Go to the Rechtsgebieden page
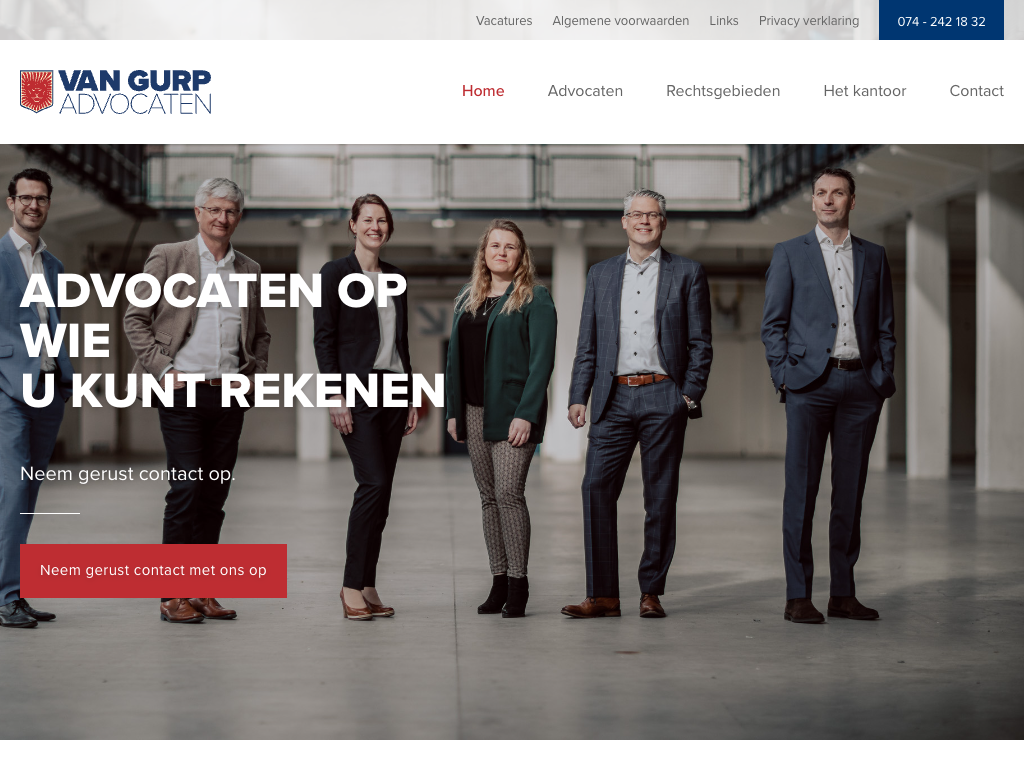 (x=723, y=91)
